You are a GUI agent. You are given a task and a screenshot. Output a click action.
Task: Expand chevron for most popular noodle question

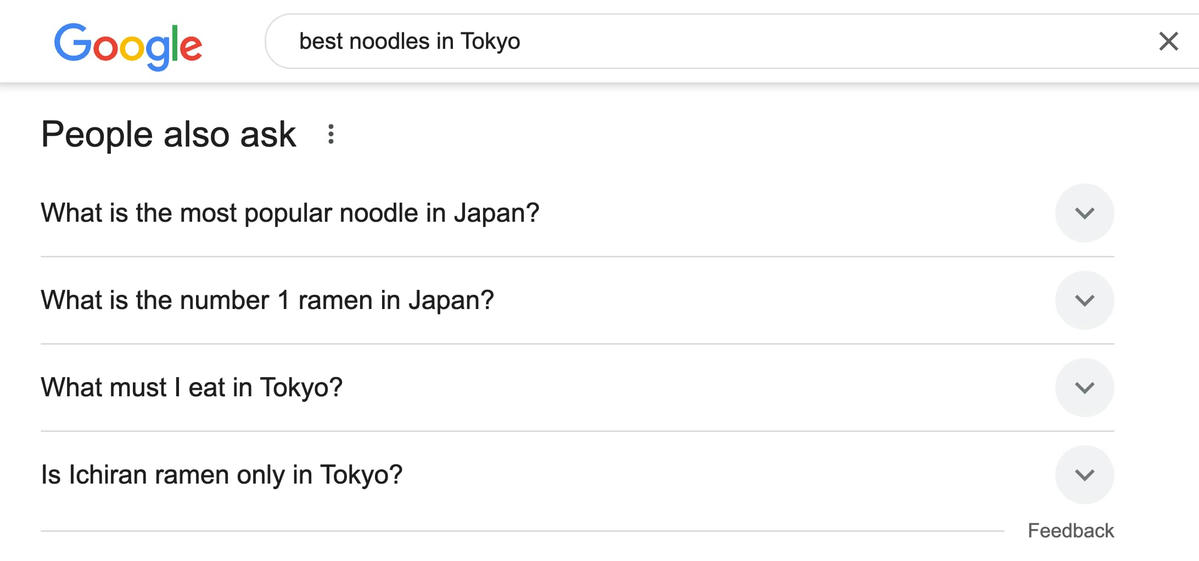(x=1084, y=212)
